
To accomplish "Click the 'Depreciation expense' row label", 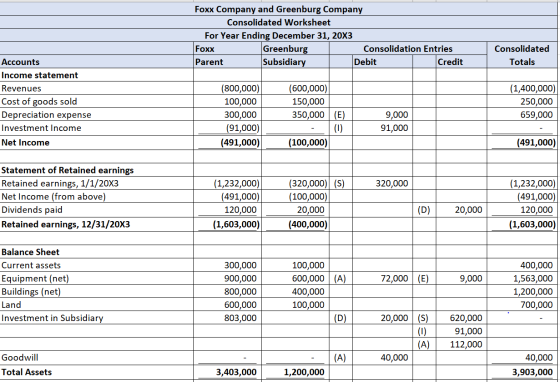I will tap(46, 115).
